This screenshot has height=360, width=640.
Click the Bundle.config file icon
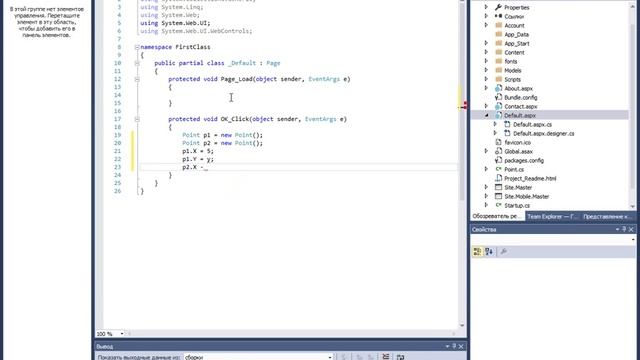[498, 97]
